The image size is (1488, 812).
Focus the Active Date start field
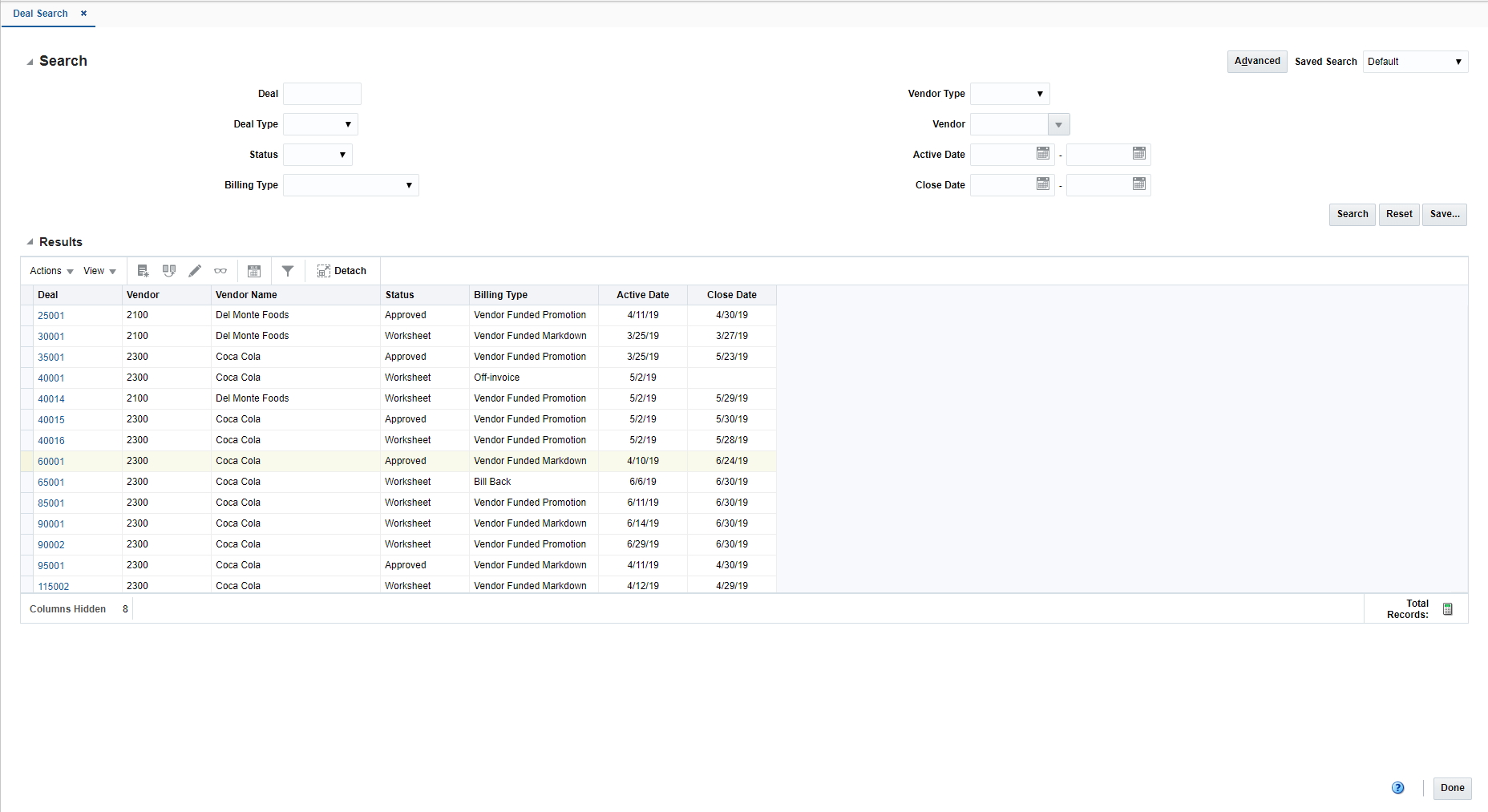click(1003, 155)
